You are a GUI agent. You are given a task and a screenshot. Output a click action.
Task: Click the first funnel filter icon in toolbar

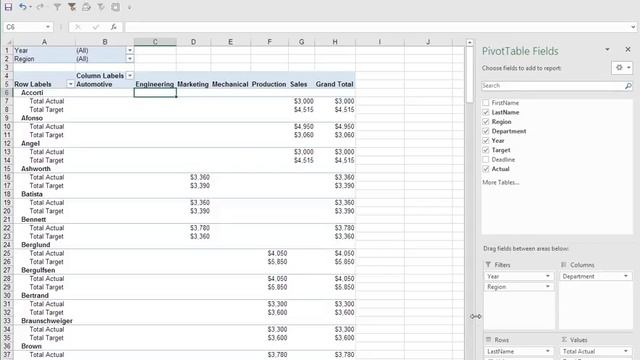point(57,7)
